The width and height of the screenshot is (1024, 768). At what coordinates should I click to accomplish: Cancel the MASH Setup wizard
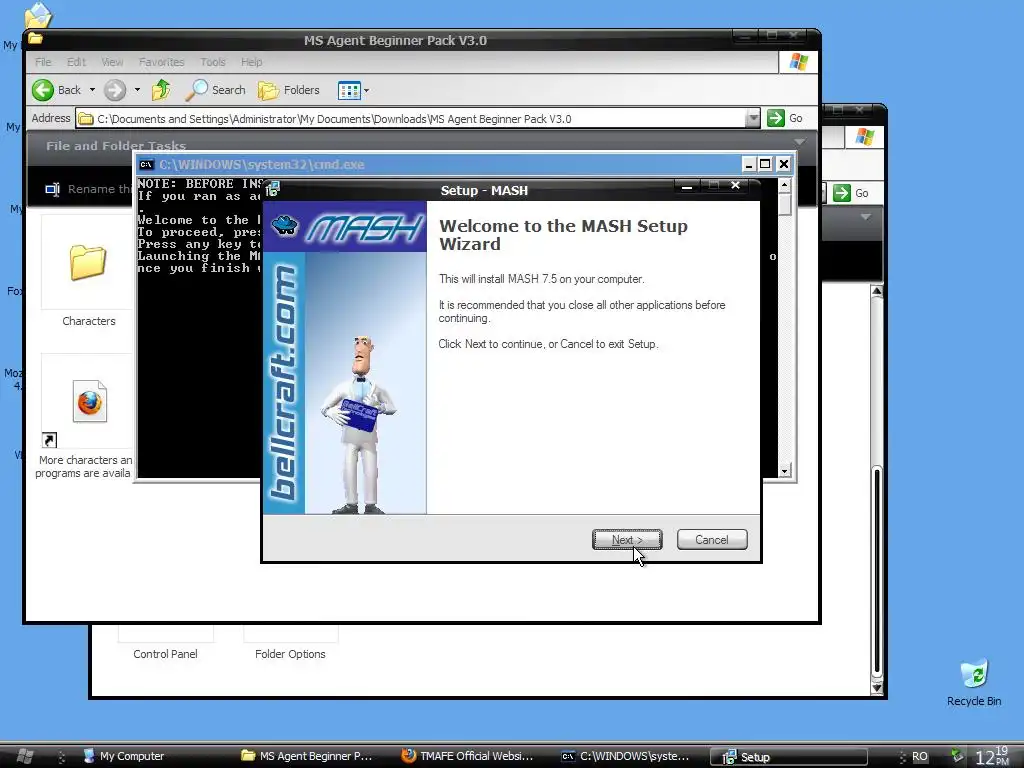pos(712,539)
